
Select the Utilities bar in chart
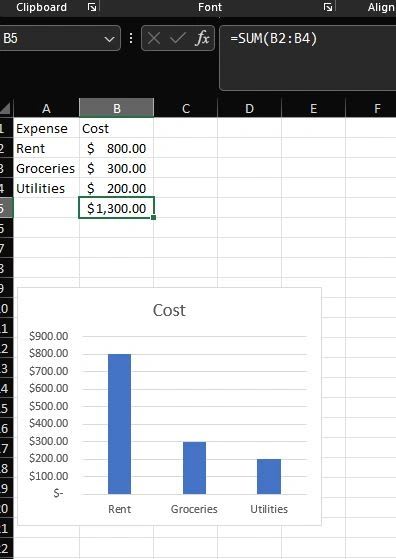[269, 476]
